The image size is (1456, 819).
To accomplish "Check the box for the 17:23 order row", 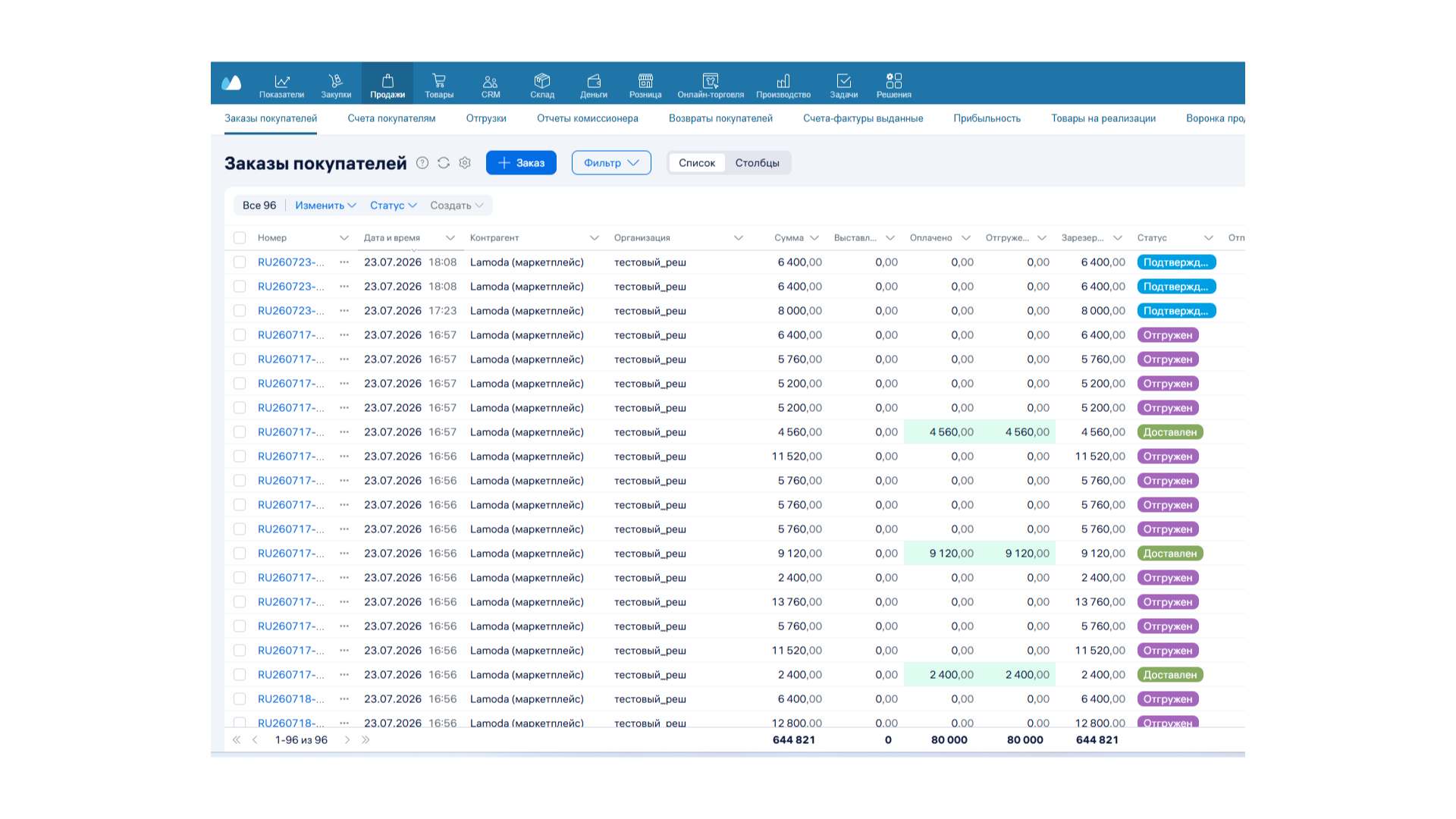I will (x=240, y=311).
